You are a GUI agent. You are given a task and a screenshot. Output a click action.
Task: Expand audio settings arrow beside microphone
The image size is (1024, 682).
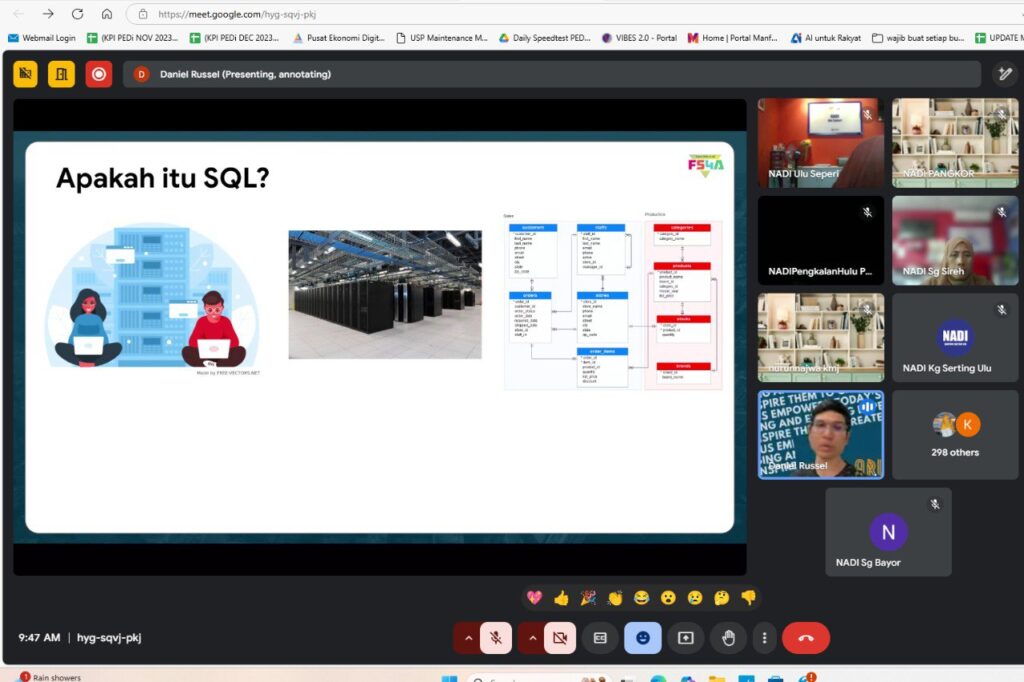coord(467,637)
